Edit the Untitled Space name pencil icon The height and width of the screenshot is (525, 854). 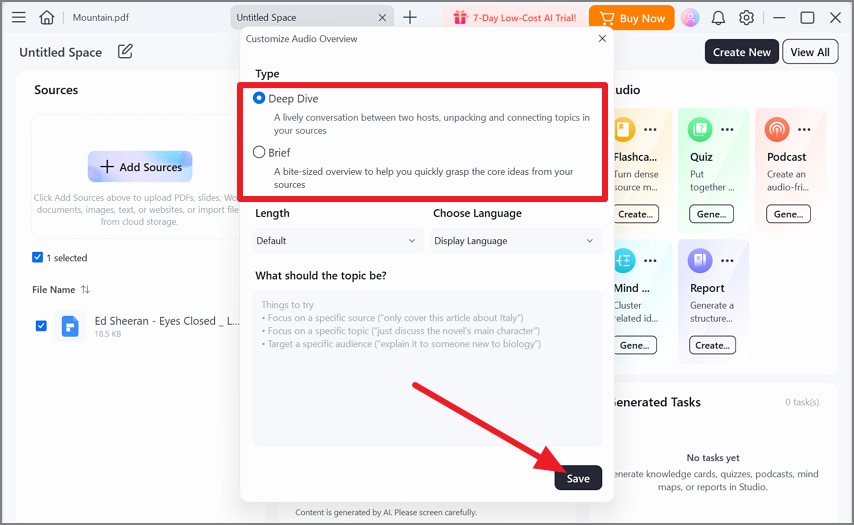(x=125, y=52)
